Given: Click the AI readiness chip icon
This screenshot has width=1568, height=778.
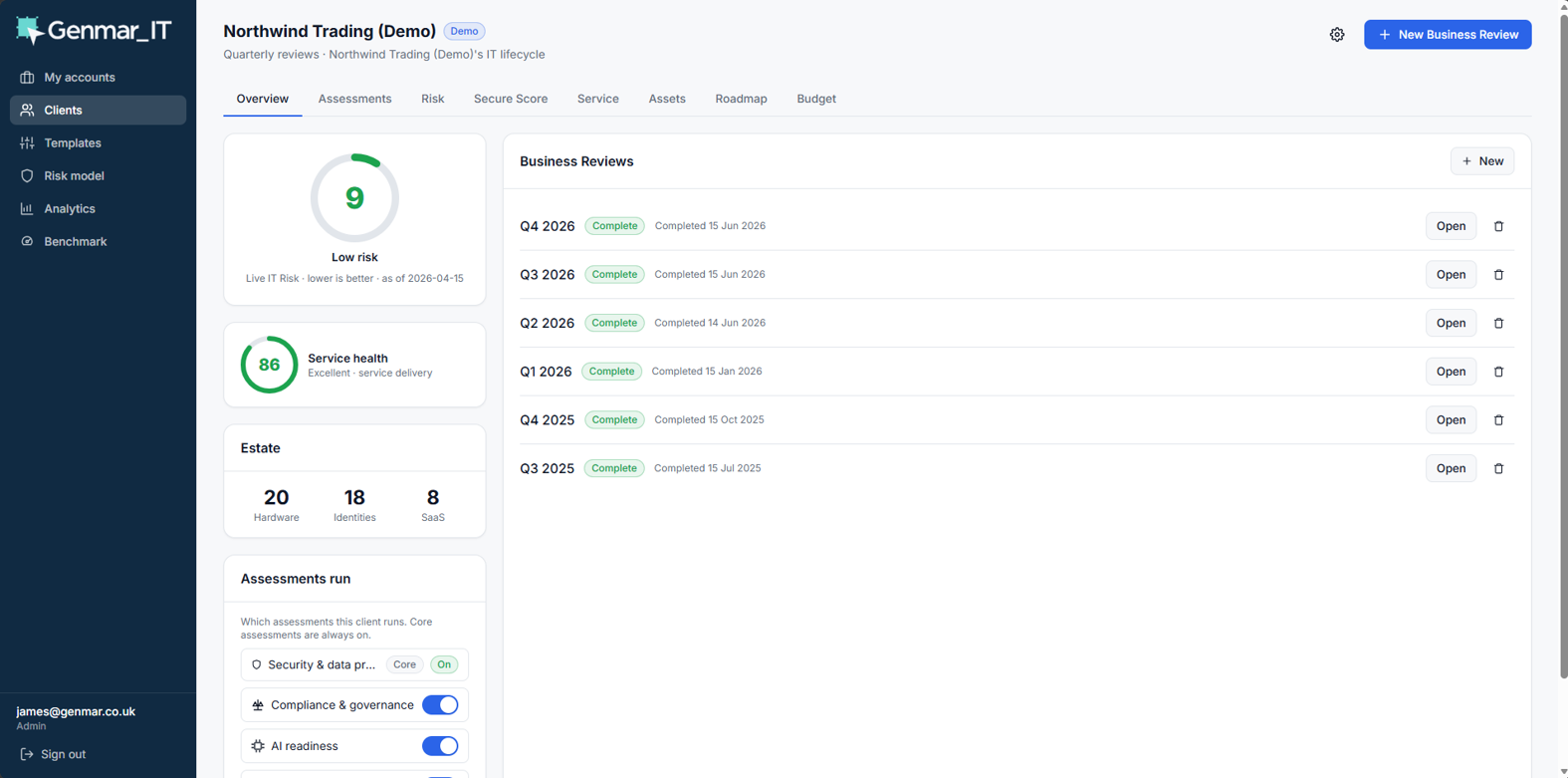Looking at the screenshot, I should click(x=258, y=746).
